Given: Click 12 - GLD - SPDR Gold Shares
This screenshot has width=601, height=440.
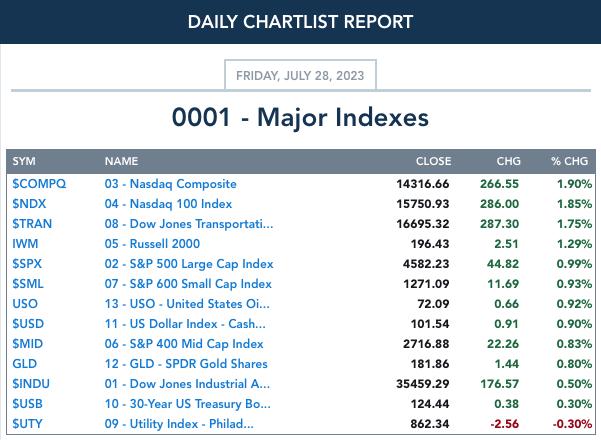Looking at the screenshot, I should (186, 363).
